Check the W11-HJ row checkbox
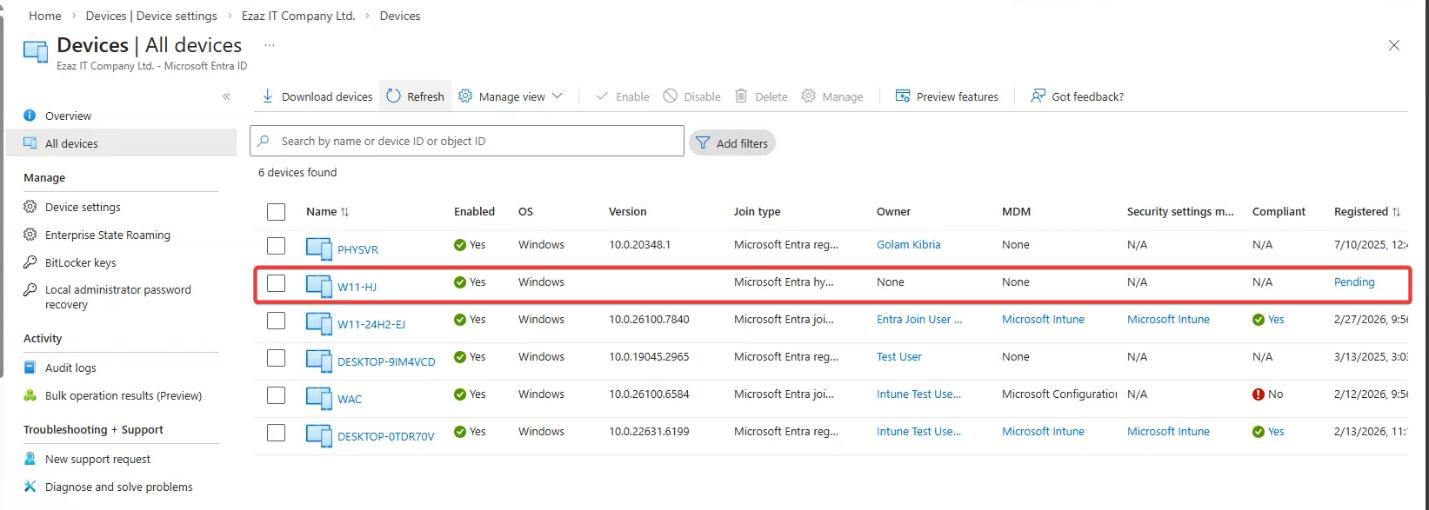The height and width of the screenshot is (510, 1429). pos(276,283)
